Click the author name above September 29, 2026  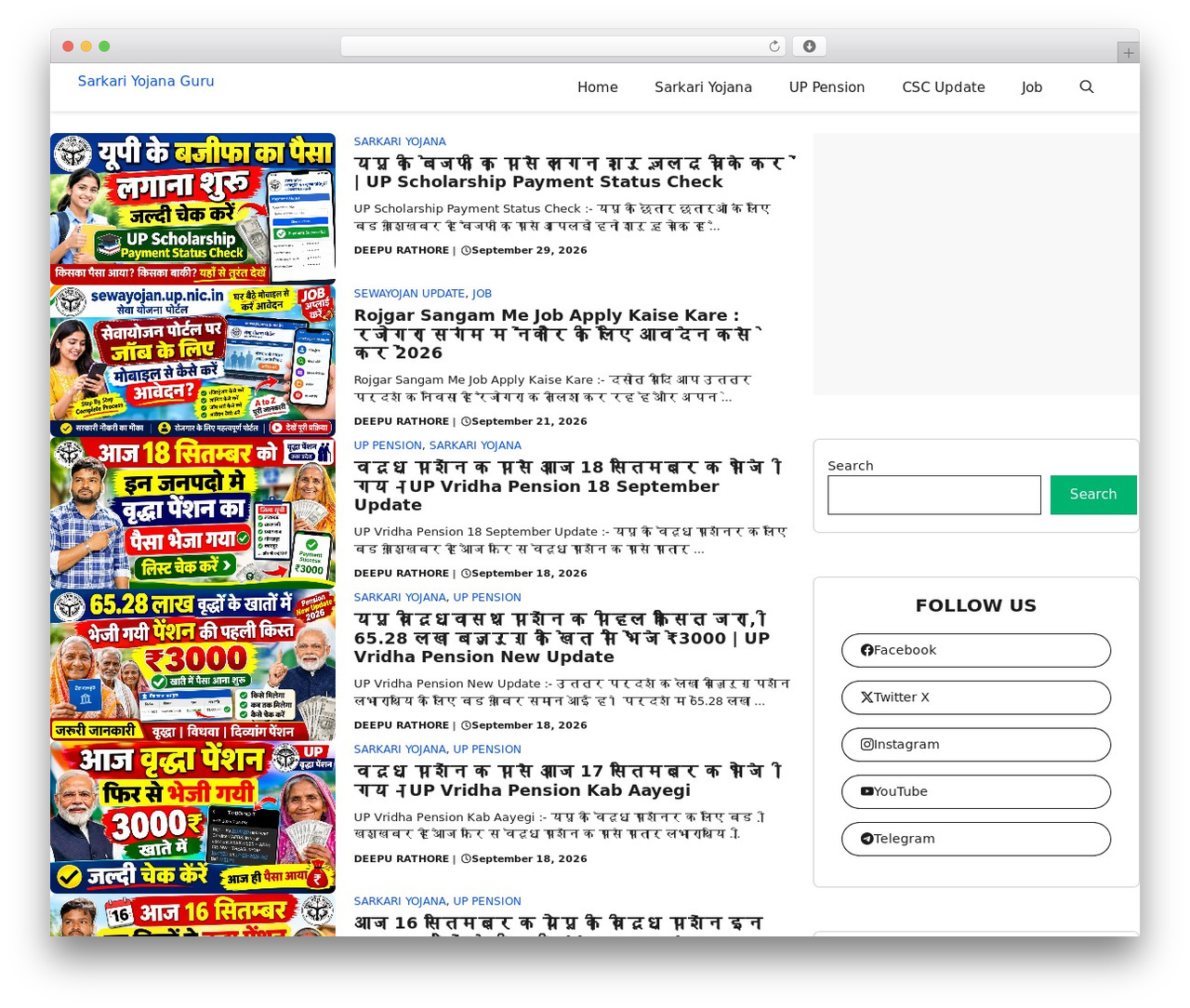pyautogui.click(x=401, y=250)
